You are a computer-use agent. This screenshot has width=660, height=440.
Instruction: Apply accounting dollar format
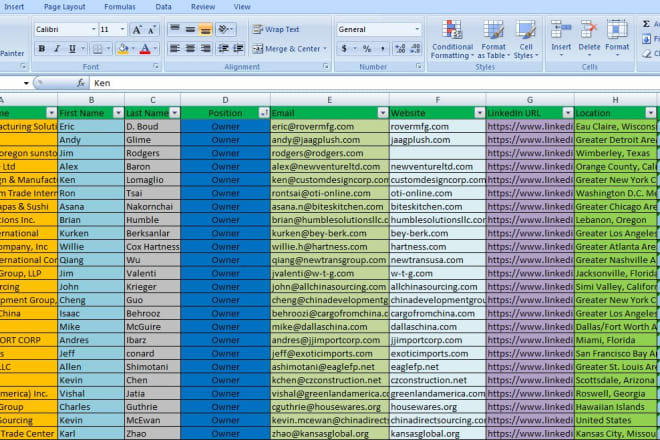pos(344,49)
